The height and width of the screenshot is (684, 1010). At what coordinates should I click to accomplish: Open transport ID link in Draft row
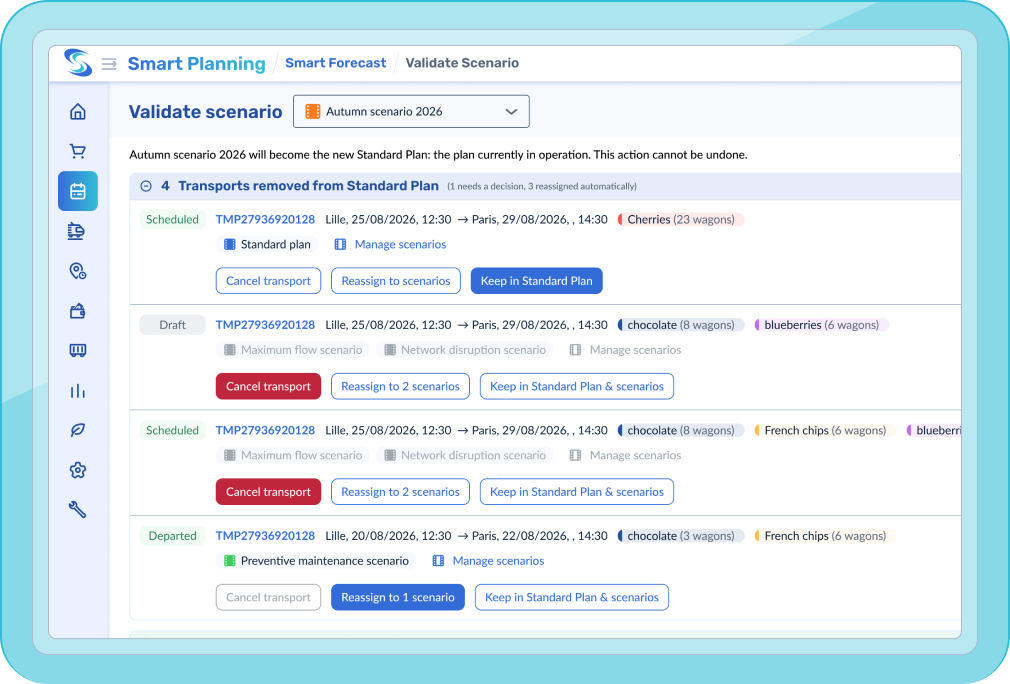[x=265, y=325]
